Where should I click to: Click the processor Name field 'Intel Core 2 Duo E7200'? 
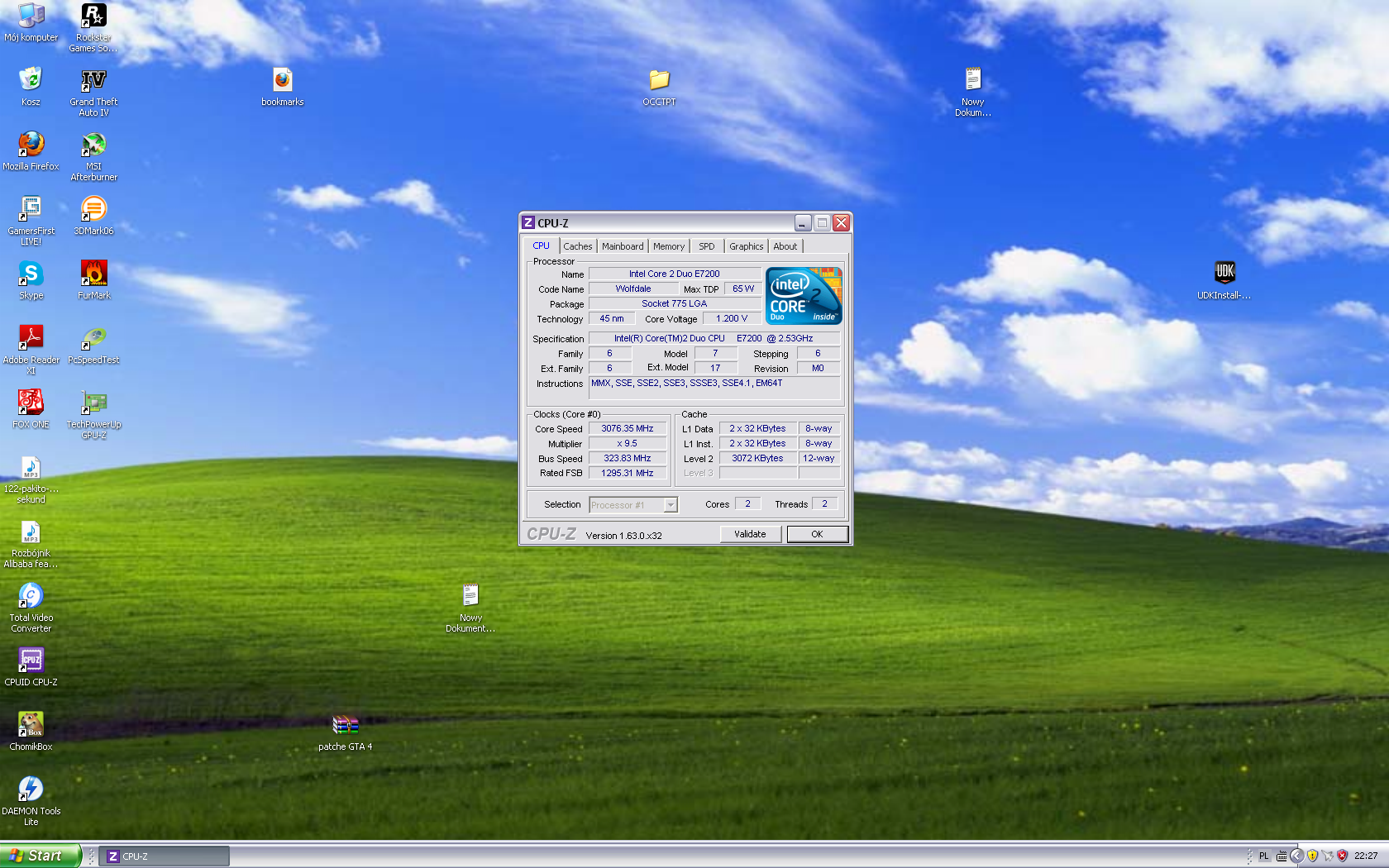(675, 274)
